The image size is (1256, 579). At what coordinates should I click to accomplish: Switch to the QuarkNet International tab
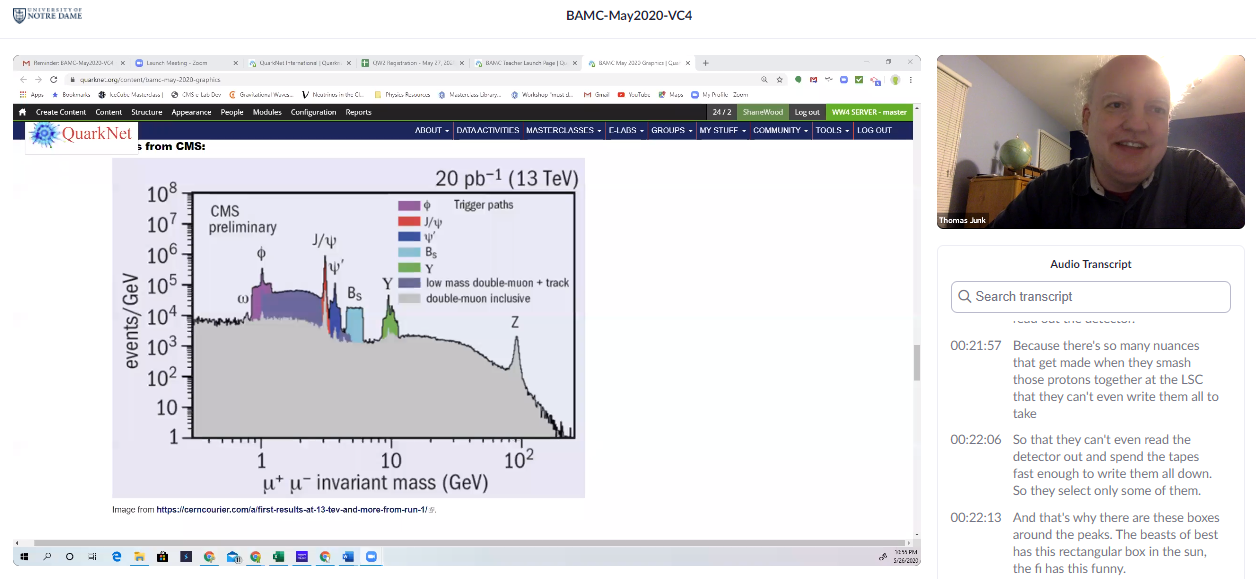pos(300,63)
